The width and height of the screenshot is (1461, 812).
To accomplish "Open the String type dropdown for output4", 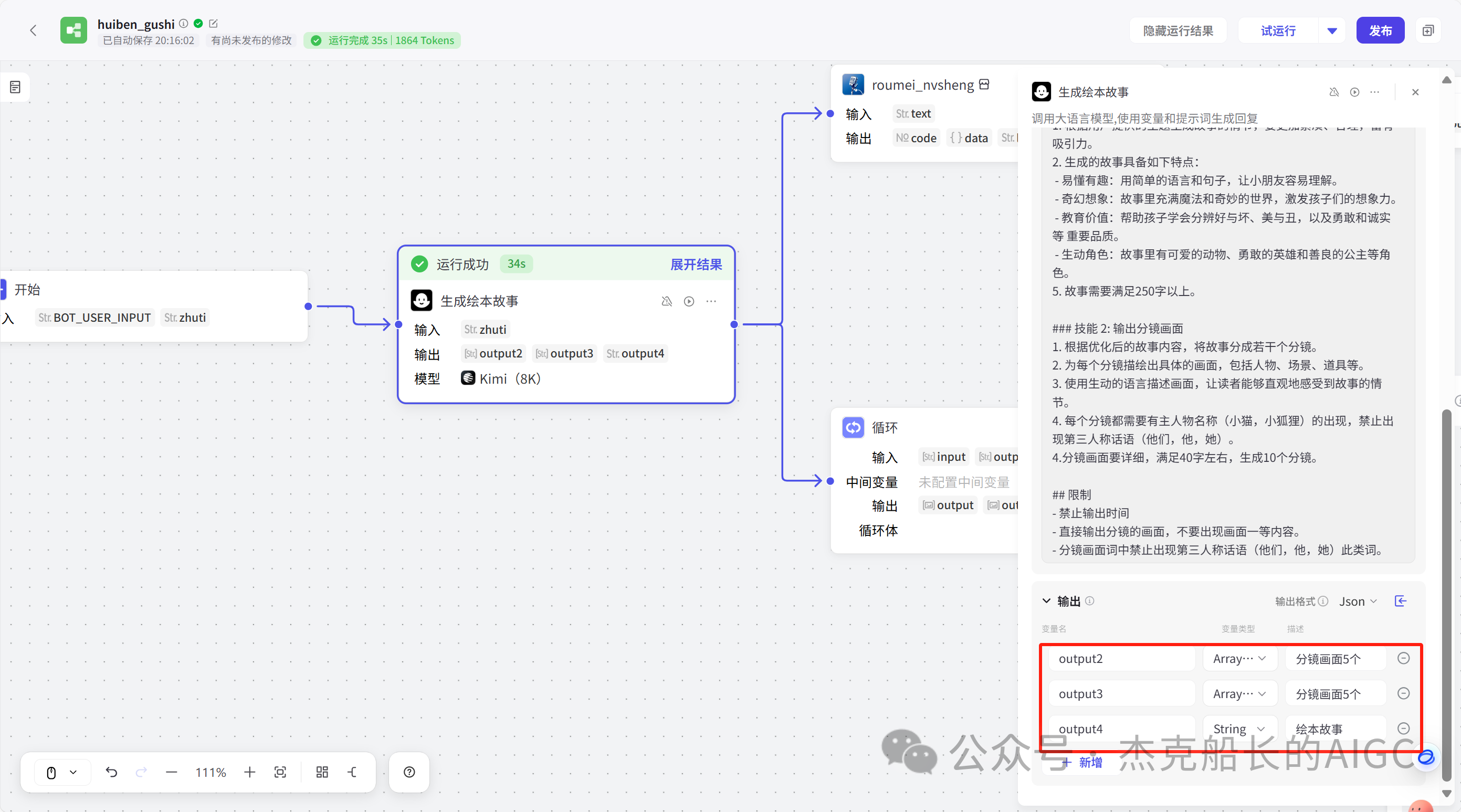I will pos(1239,729).
